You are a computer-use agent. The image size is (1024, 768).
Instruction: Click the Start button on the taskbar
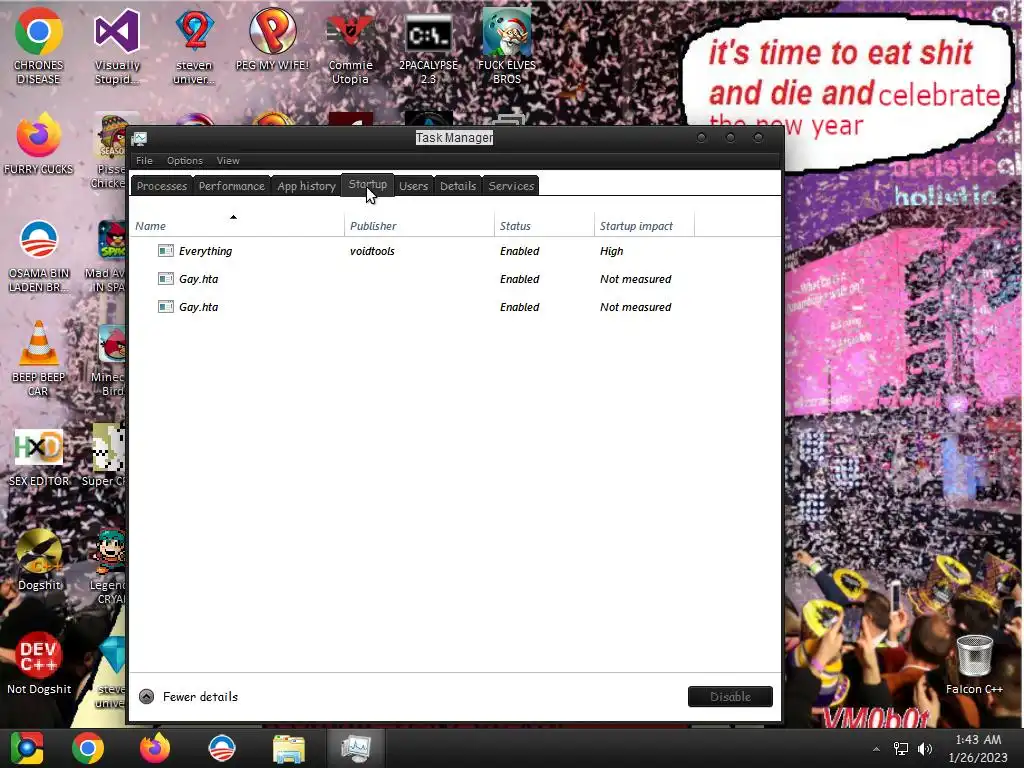(x=26, y=748)
